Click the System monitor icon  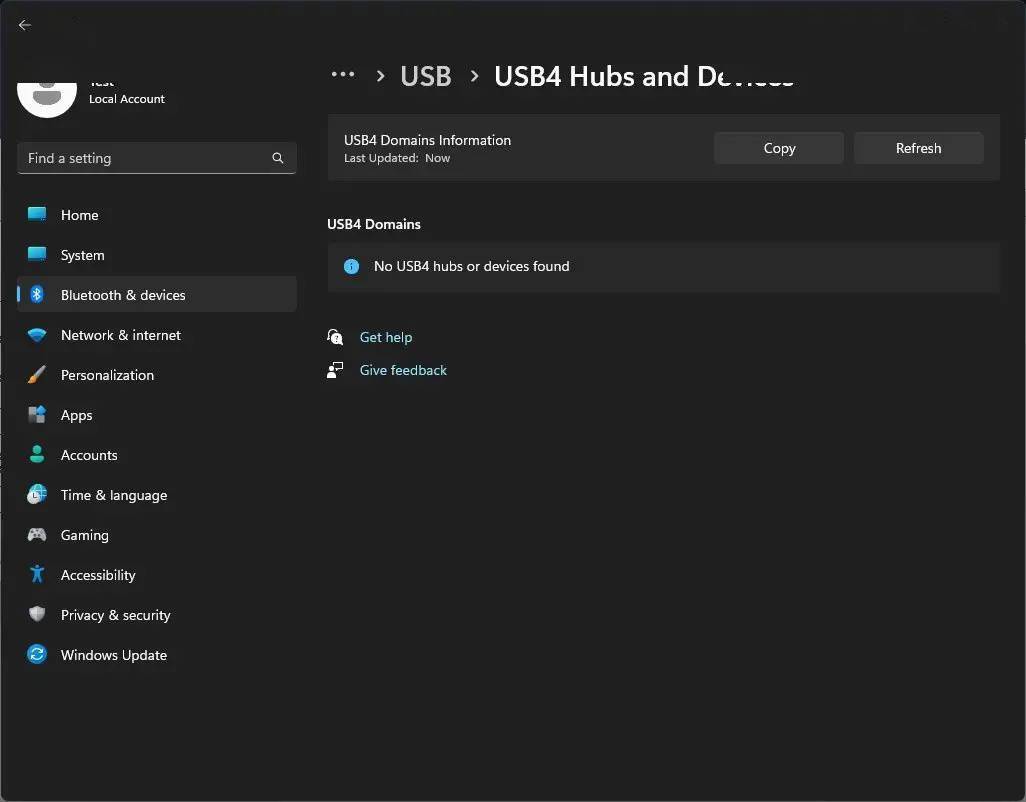[x=37, y=254]
